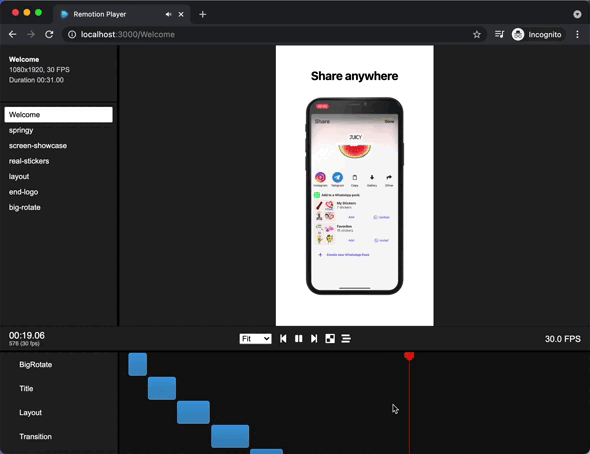Open the Fit zoom dropdown

point(255,339)
